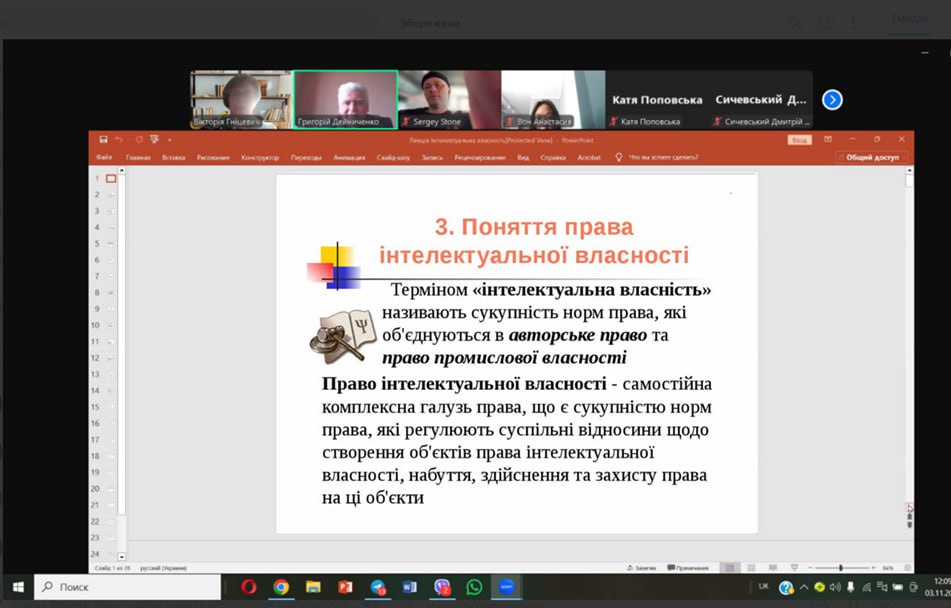Open WhatsApp from the taskbar
This screenshot has height=608, width=951.
474,587
